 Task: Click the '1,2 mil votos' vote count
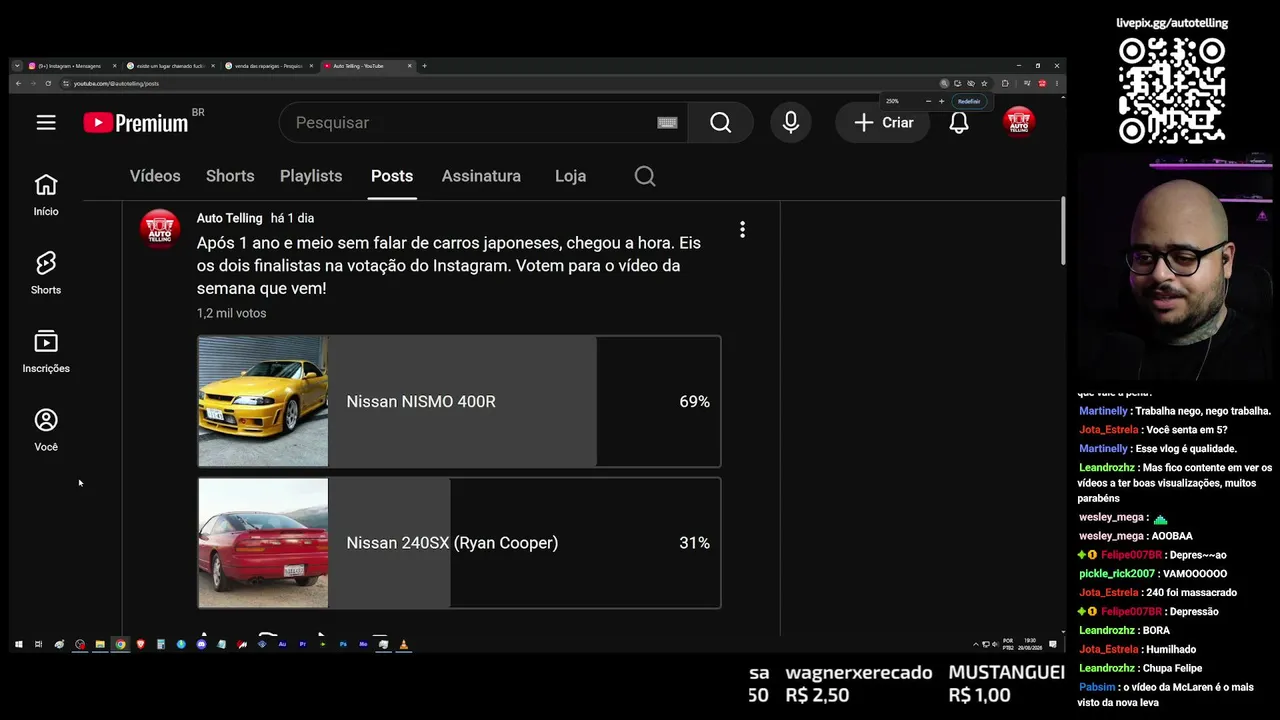click(231, 313)
